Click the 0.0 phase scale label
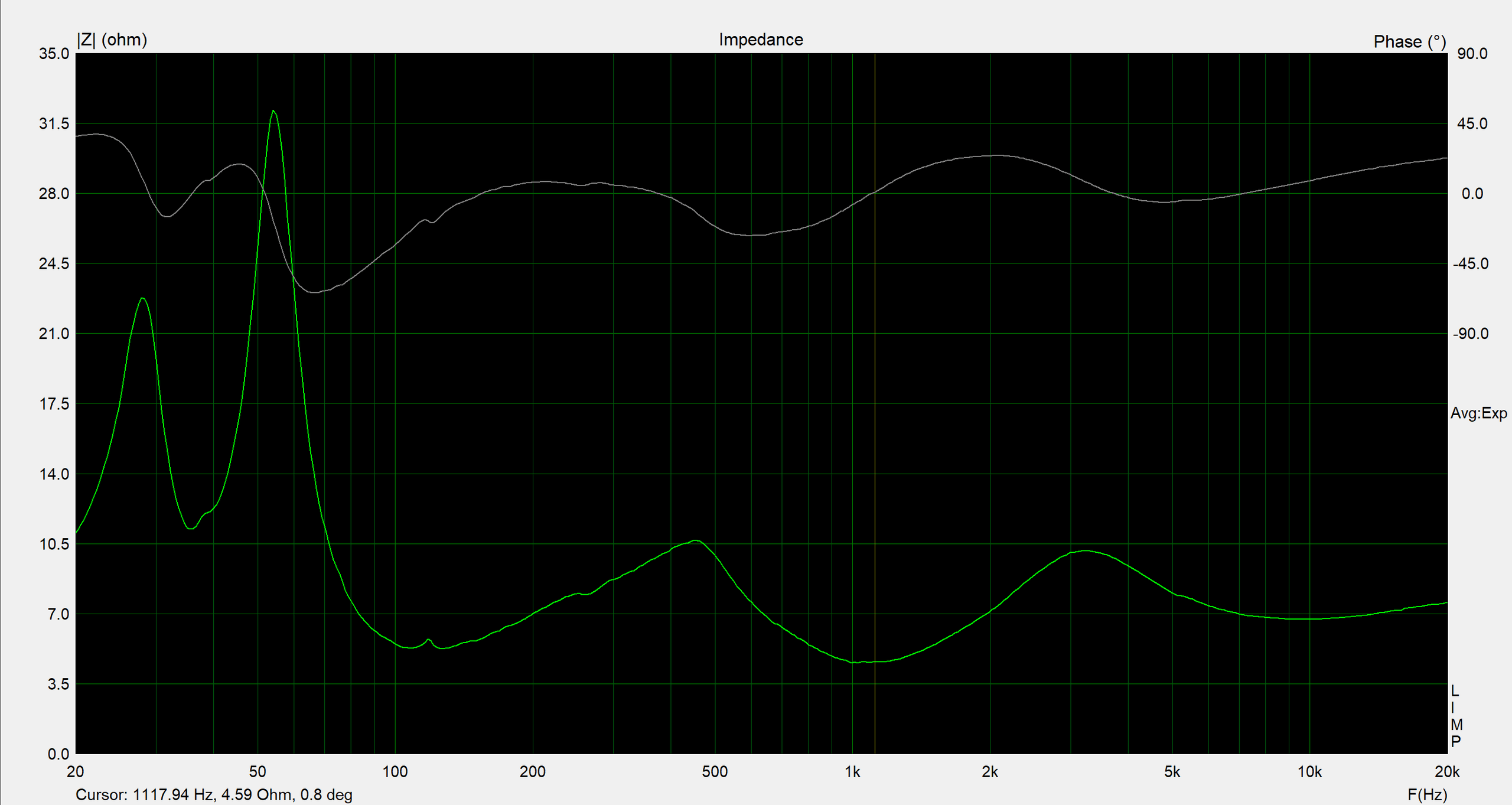This screenshot has width=1512, height=805. click(x=1472, y=194)
